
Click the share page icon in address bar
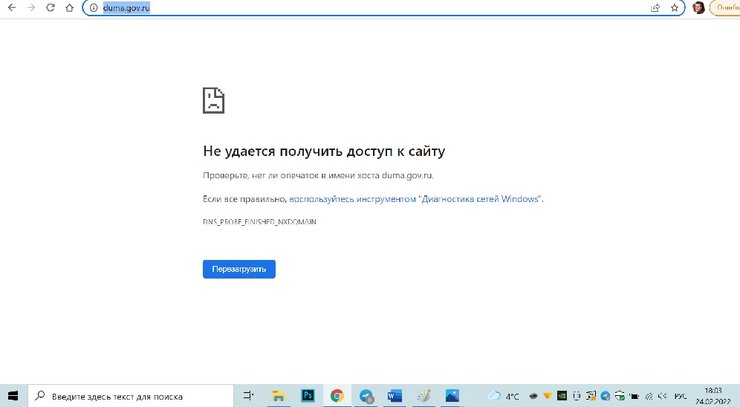pyautogui.click(x=655, y=8)
